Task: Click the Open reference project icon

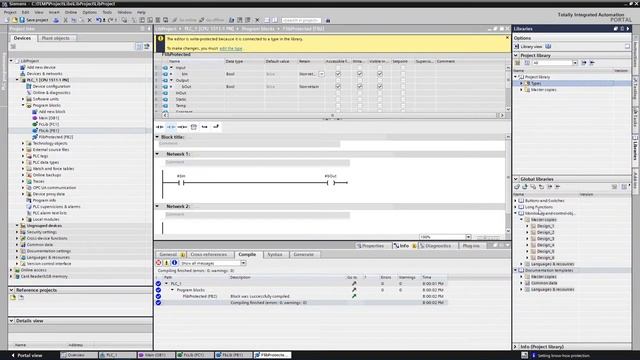Action: pos(13,298)
